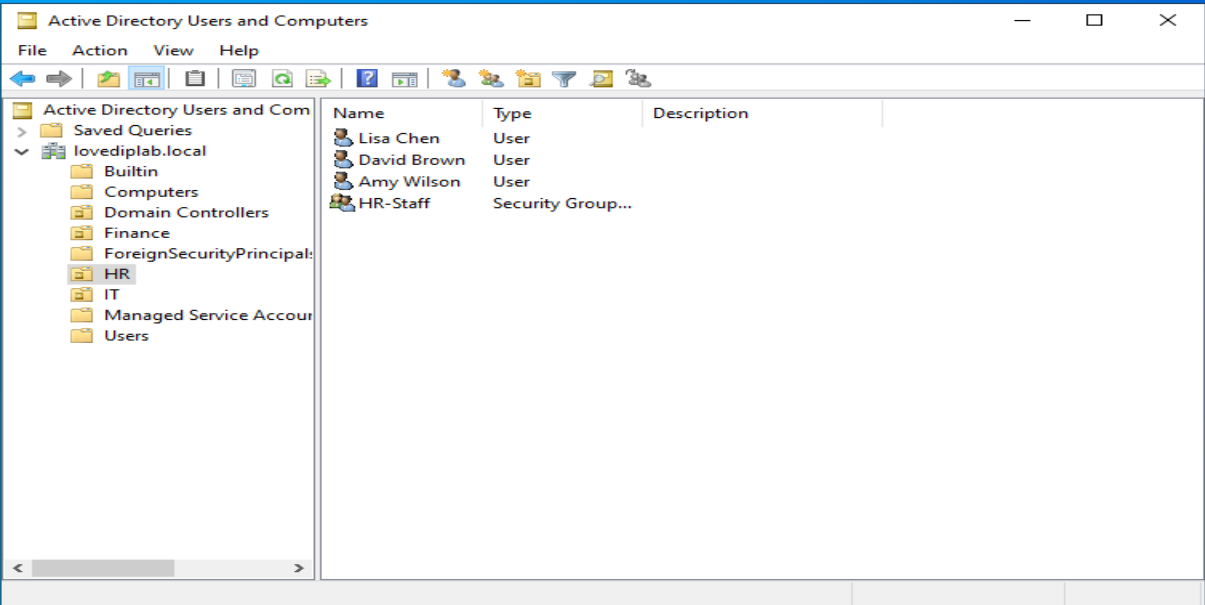Screen dimensions: 1205x605
Task: Expand the Saved Queries node
Action: [x=22, y=131]
